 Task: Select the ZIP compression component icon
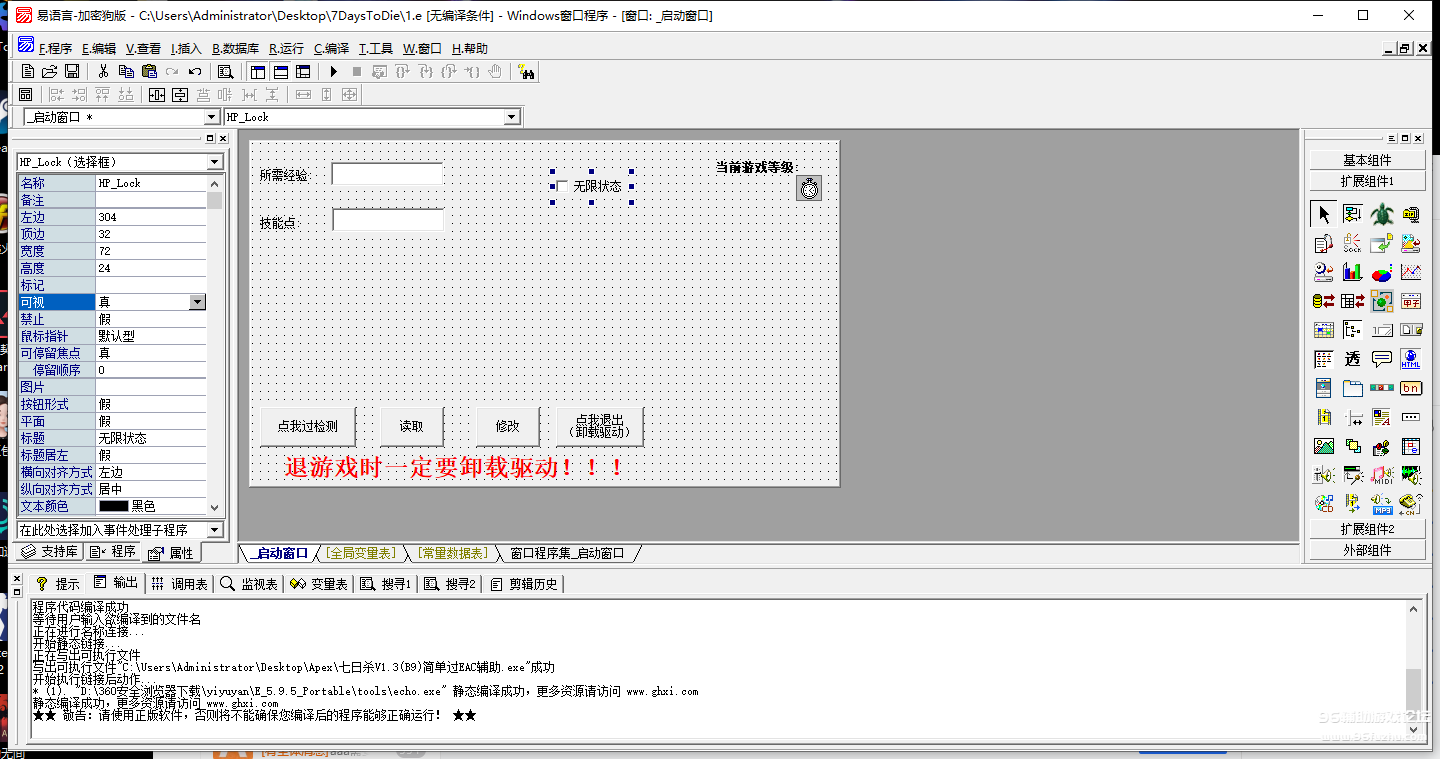click(x=1410, y=213)
